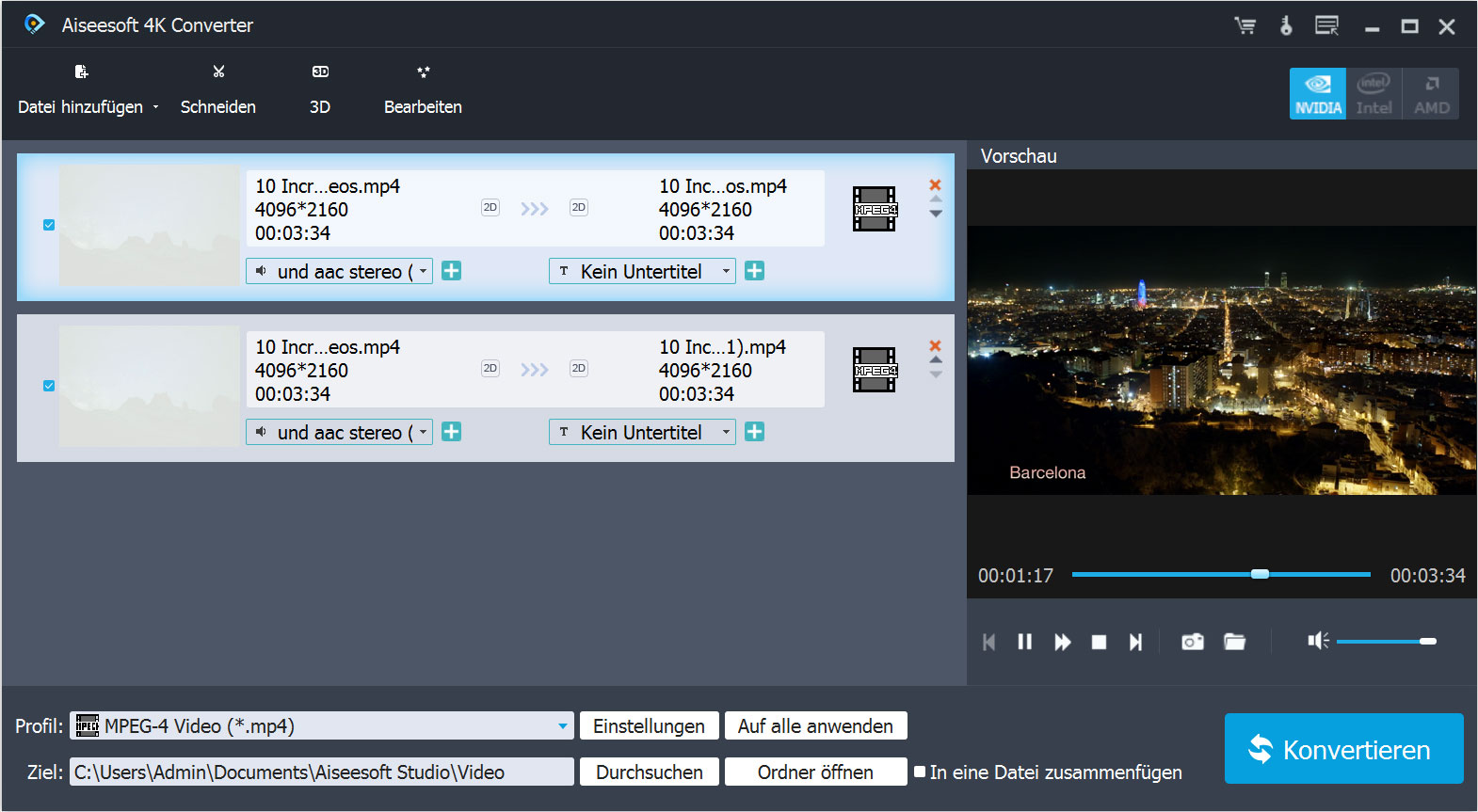Image resolution: width=1478 pixels, height=812 pixels.
Task: Click source 2D badge in second row
Action: [x=490, y=369]
